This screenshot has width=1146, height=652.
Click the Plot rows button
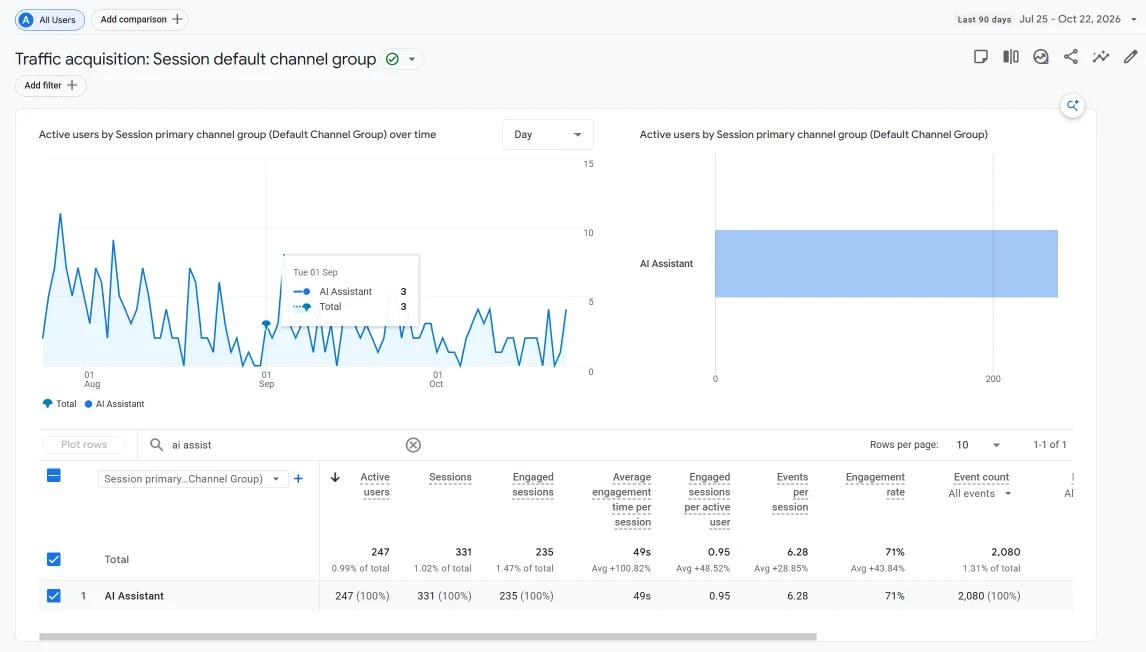(x=83, y=444)
